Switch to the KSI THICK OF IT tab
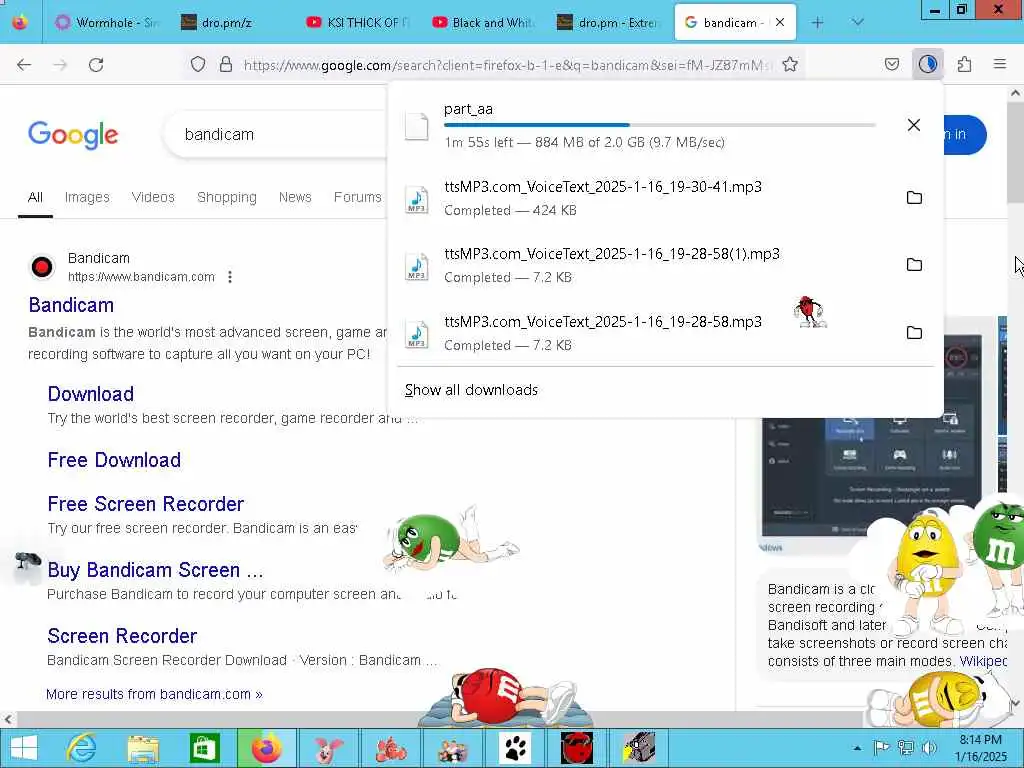The width and height of the screenshot is (1024, 768). coord(358,23)
